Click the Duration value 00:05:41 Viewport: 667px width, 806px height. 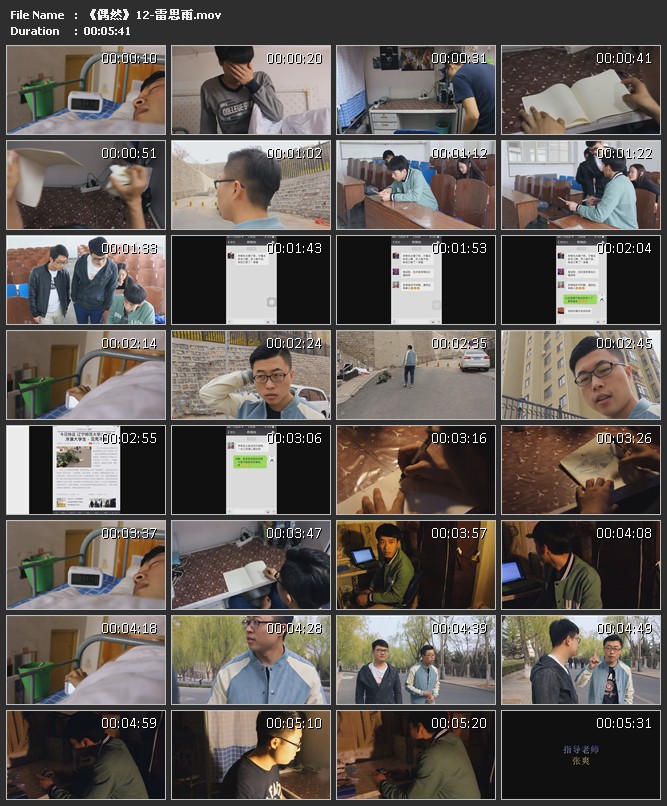click(x=108, y=31)
